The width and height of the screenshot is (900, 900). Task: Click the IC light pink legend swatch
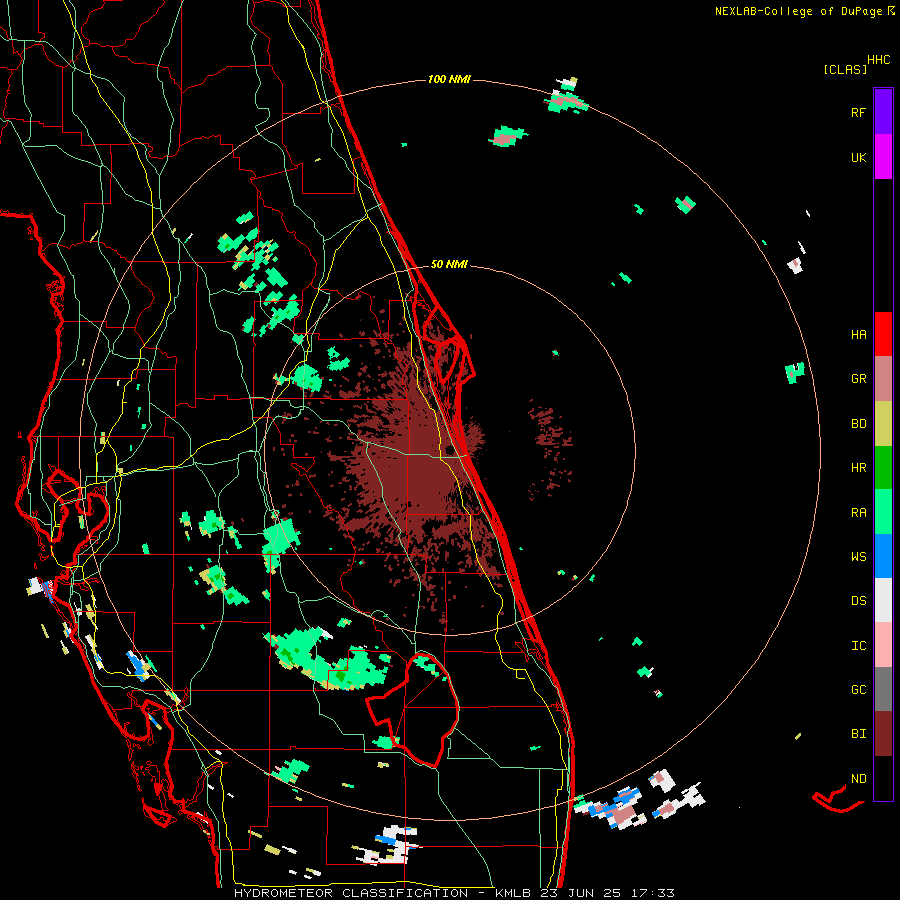coord(883,645)
